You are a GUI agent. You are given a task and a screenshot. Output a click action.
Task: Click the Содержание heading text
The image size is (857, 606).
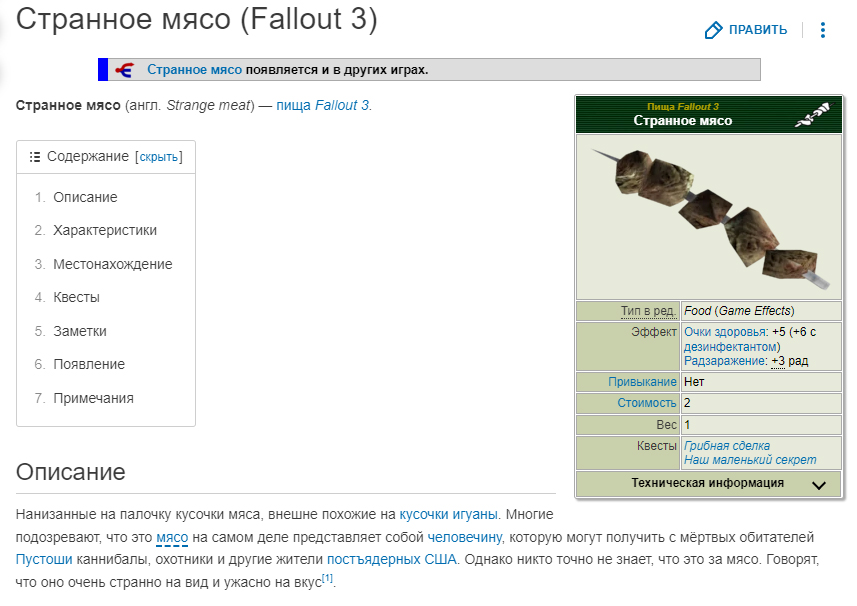[88, 157]
